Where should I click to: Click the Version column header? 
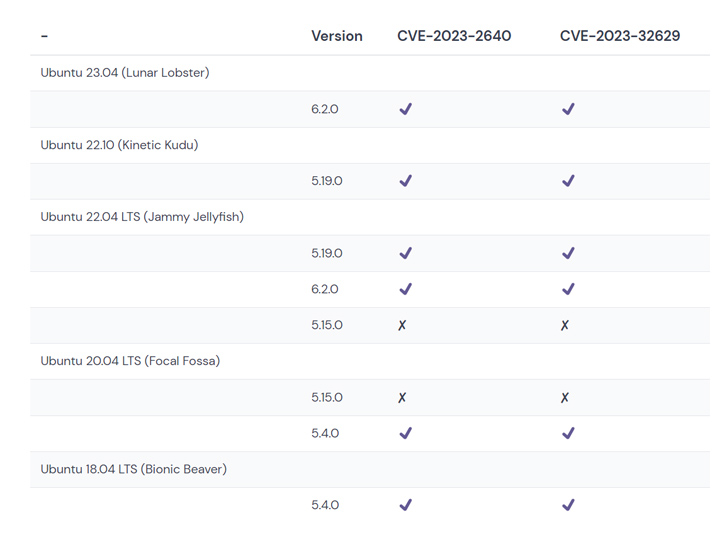point(337,36)
